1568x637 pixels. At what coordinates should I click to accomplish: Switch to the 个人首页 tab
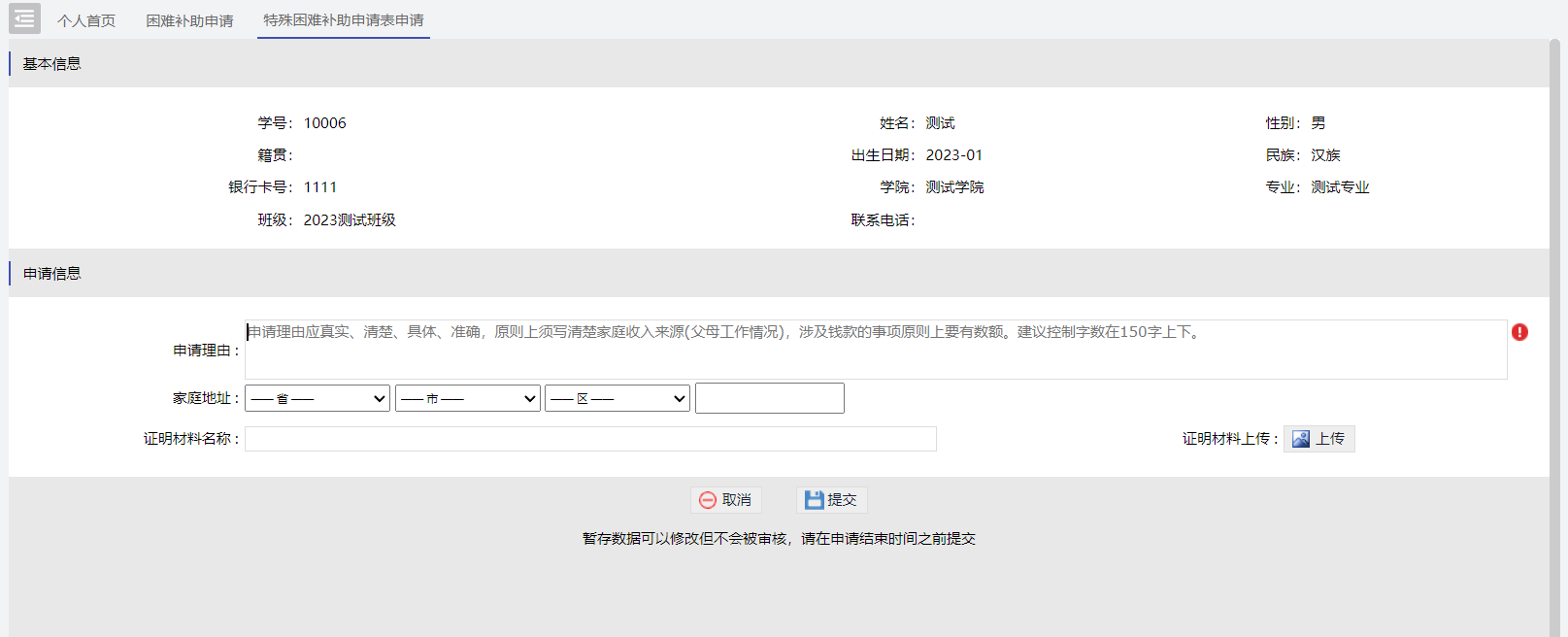pyautogui.click(x=86, y=20)
